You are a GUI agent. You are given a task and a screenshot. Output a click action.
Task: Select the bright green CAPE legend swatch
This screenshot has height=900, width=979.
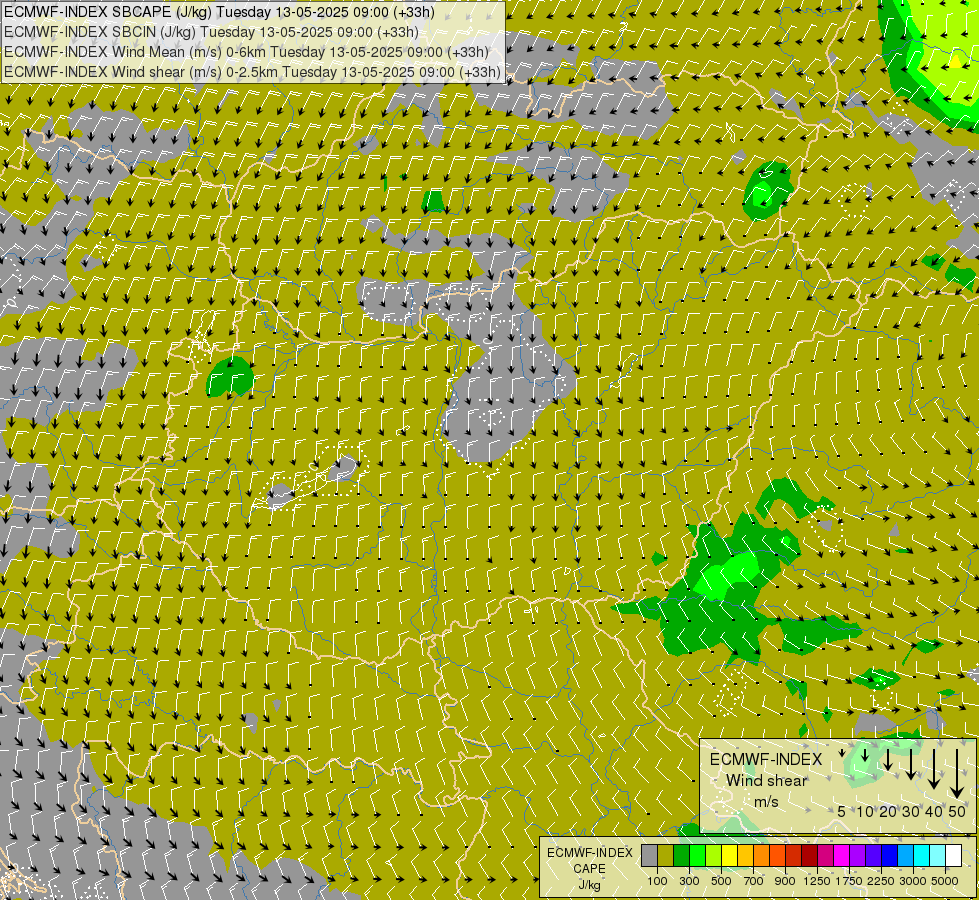click(x=697, y=856)
